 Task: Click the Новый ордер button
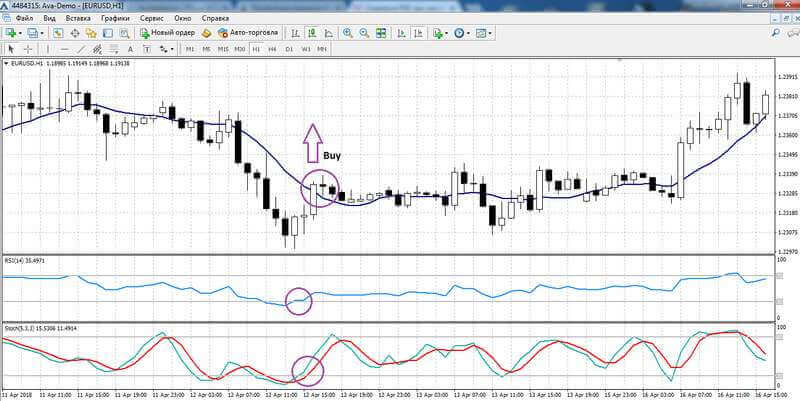(167, 33)
